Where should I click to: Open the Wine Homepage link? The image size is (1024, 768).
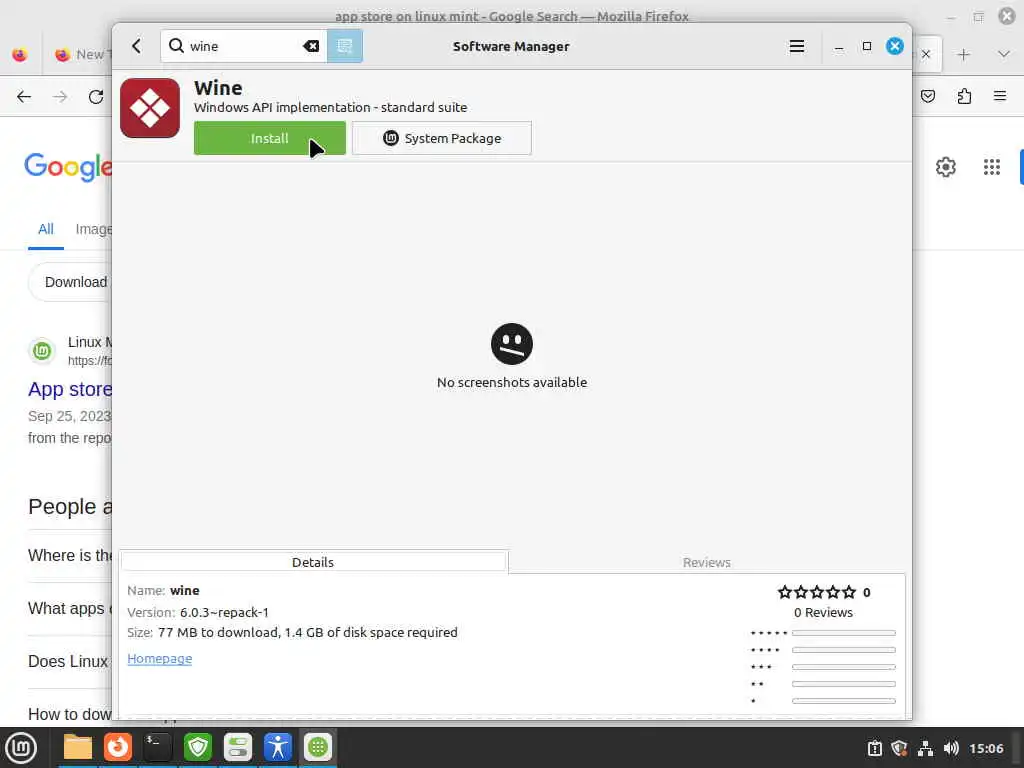[x=159, y=658]
